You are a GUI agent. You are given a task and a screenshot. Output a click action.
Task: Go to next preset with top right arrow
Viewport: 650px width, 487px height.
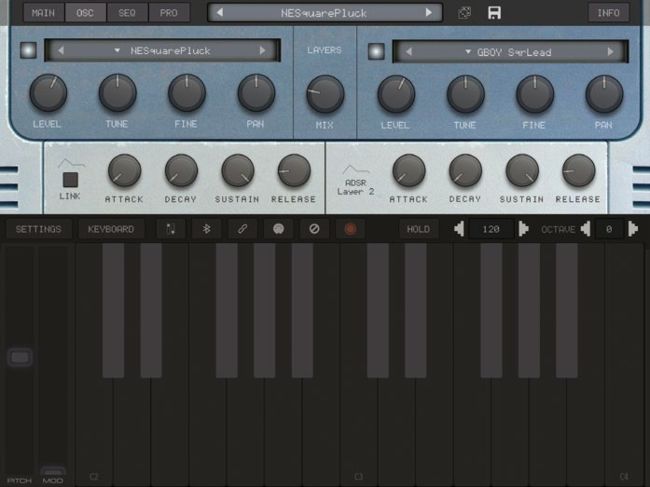(429, 13)
